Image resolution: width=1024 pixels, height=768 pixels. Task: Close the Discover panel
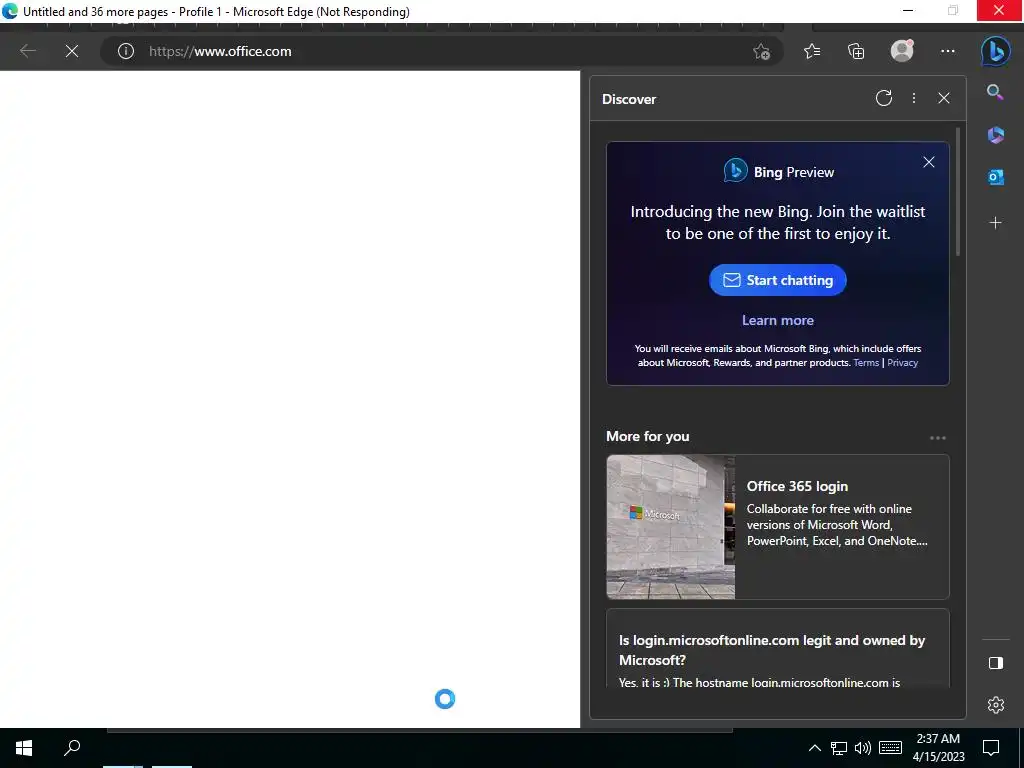click(x=944, y=98)
